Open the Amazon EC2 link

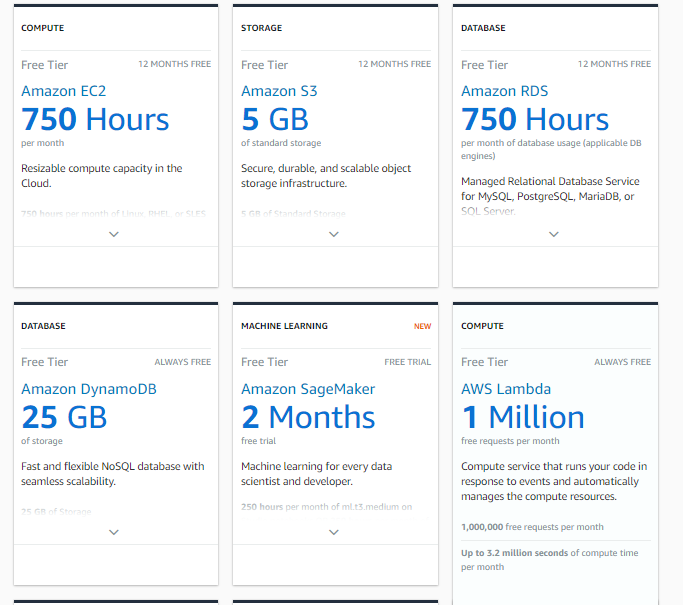(64, 91)
